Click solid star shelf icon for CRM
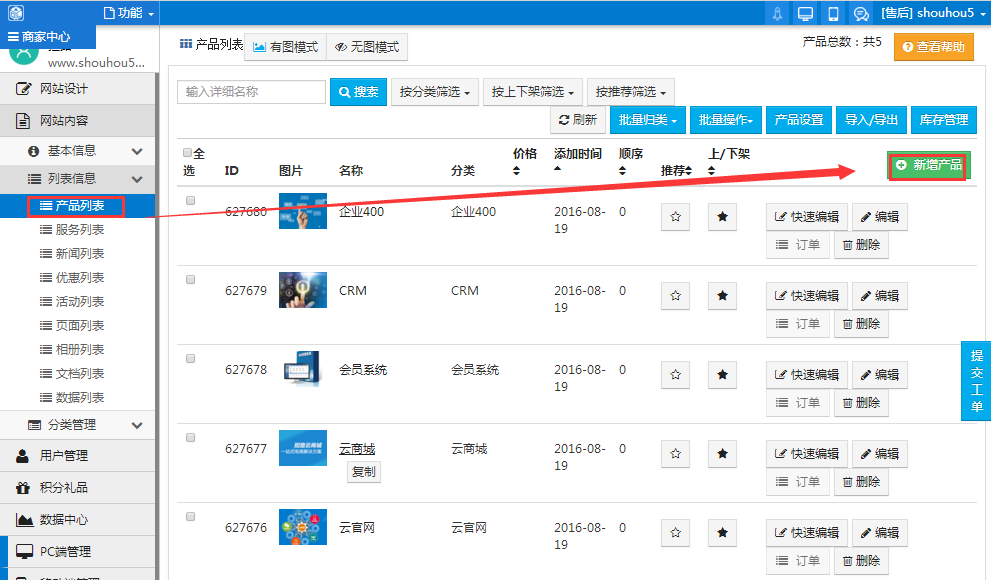This screenshot has width=991, height=580. [x=722, y=296]
